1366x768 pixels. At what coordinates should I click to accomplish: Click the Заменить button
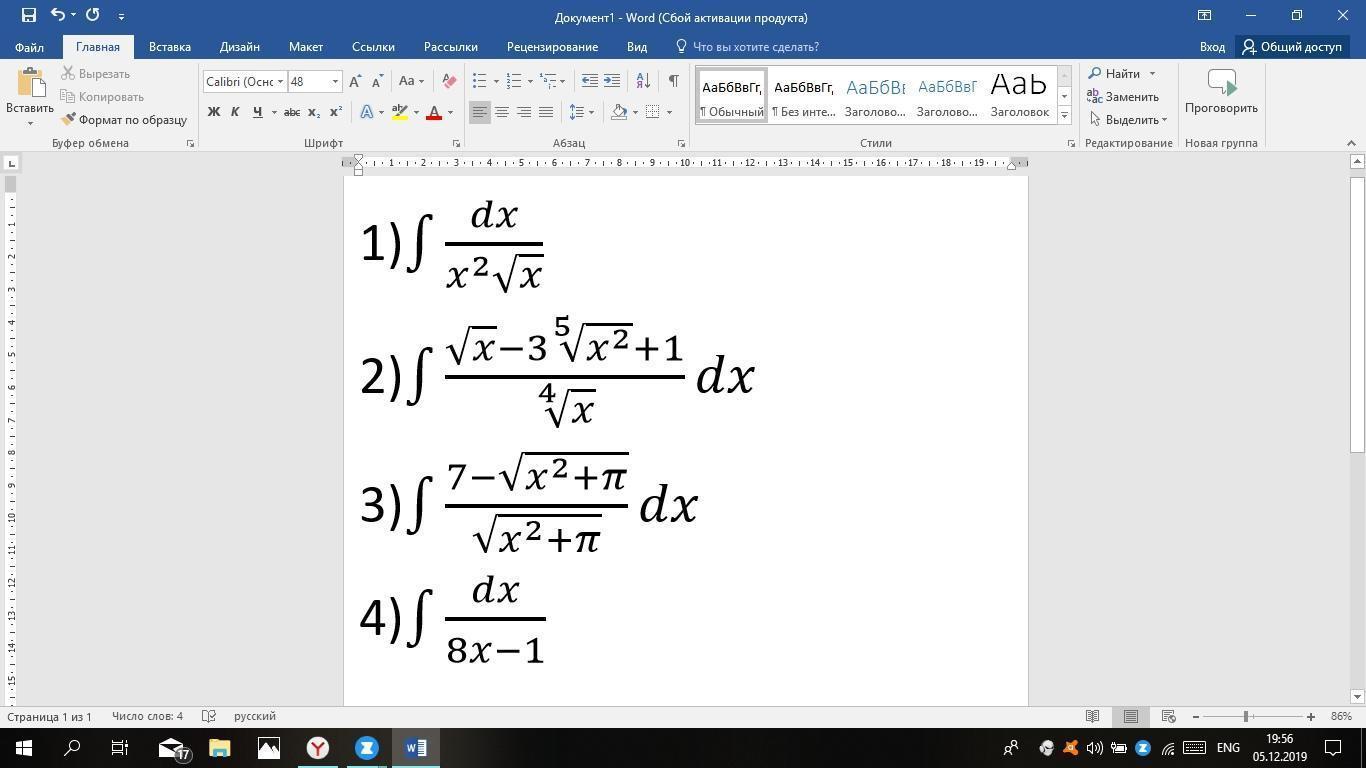point(1123,97)
